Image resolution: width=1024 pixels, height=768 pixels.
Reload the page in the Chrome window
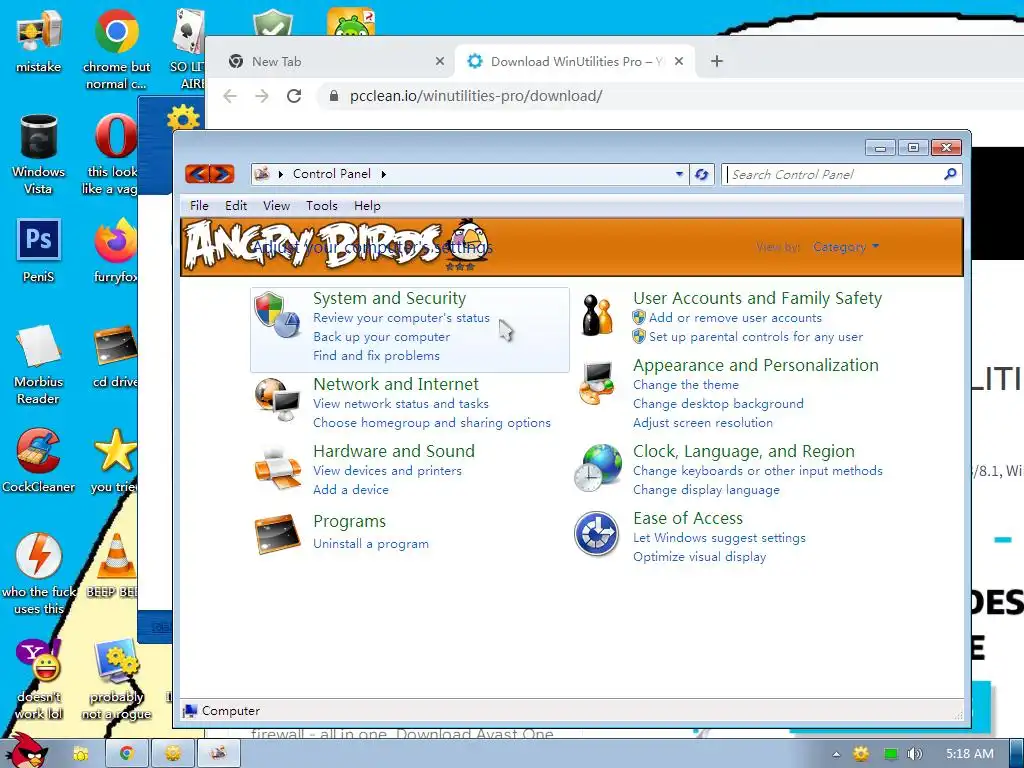294,96
